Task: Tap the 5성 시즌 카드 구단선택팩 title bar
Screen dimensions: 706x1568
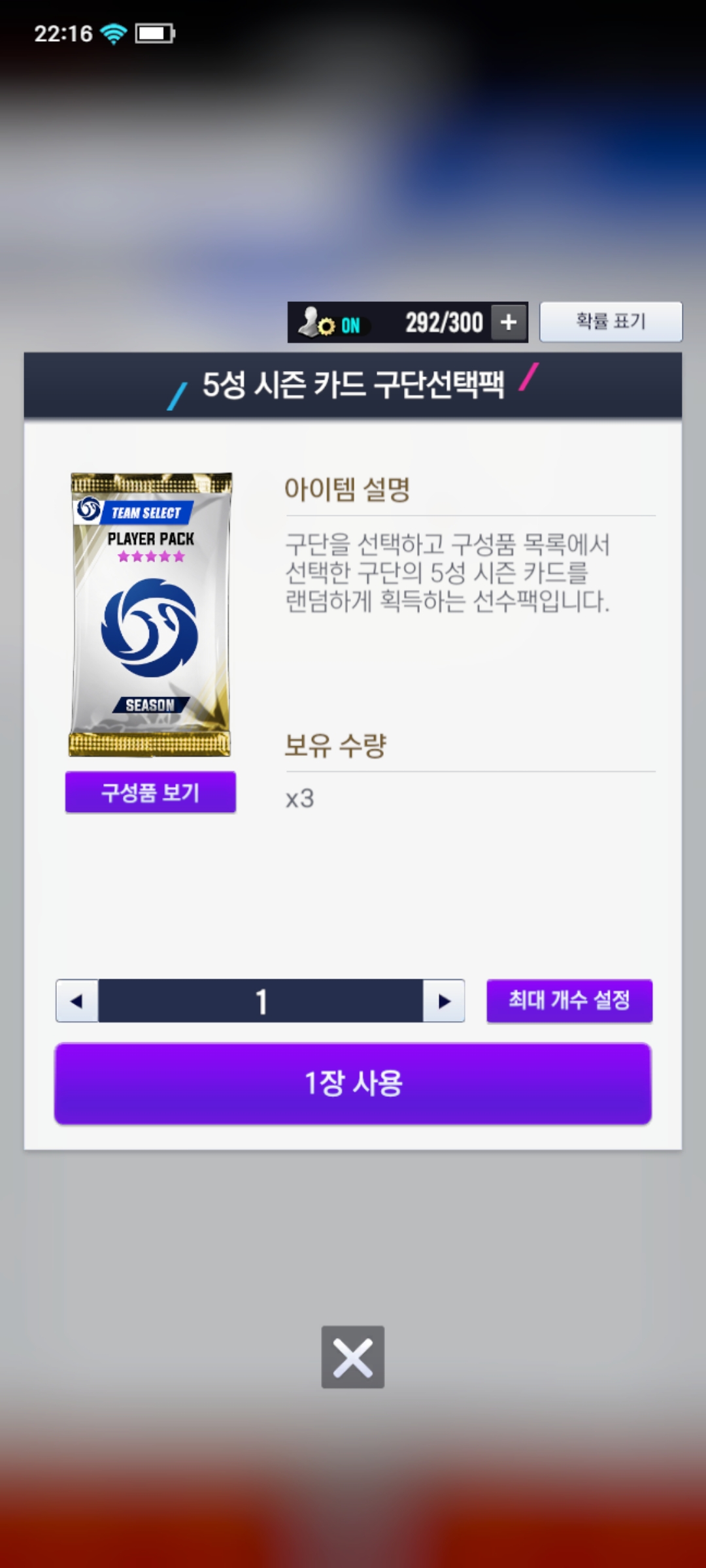Action: point(353,385)
